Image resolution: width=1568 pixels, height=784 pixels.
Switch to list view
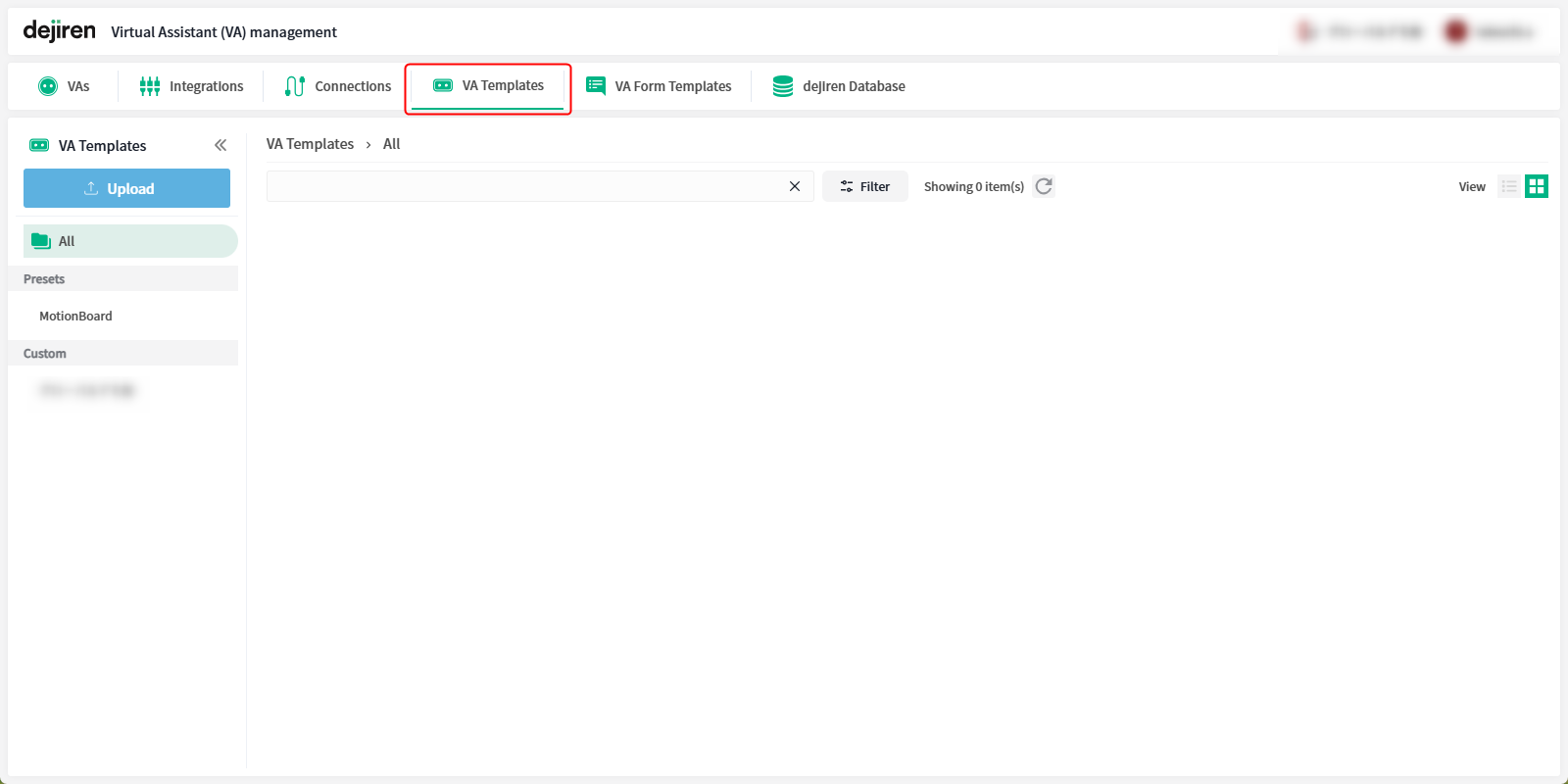click(1509, 186)
